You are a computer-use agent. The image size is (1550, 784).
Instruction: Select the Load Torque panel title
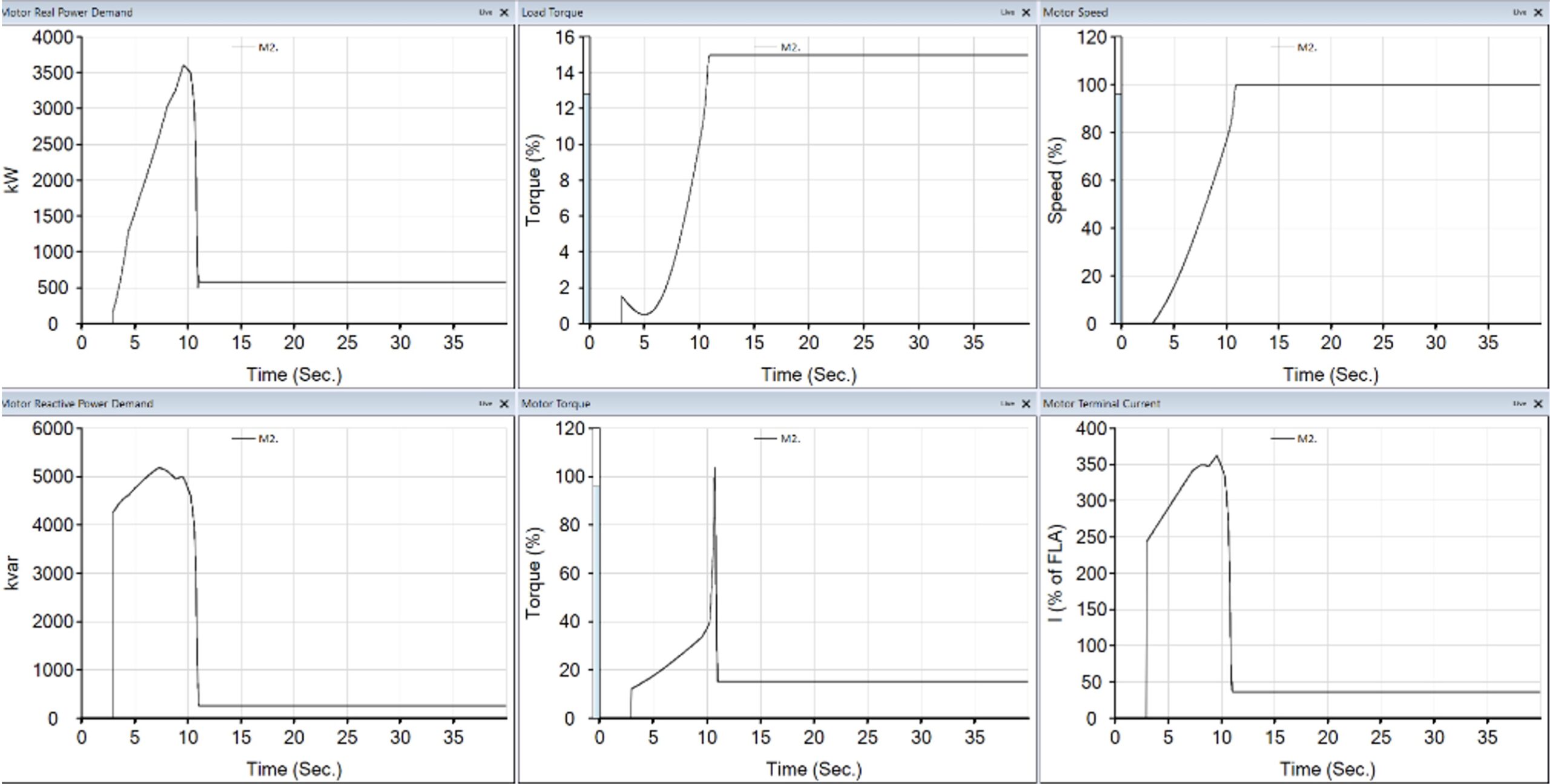click(x=552, y=12)
